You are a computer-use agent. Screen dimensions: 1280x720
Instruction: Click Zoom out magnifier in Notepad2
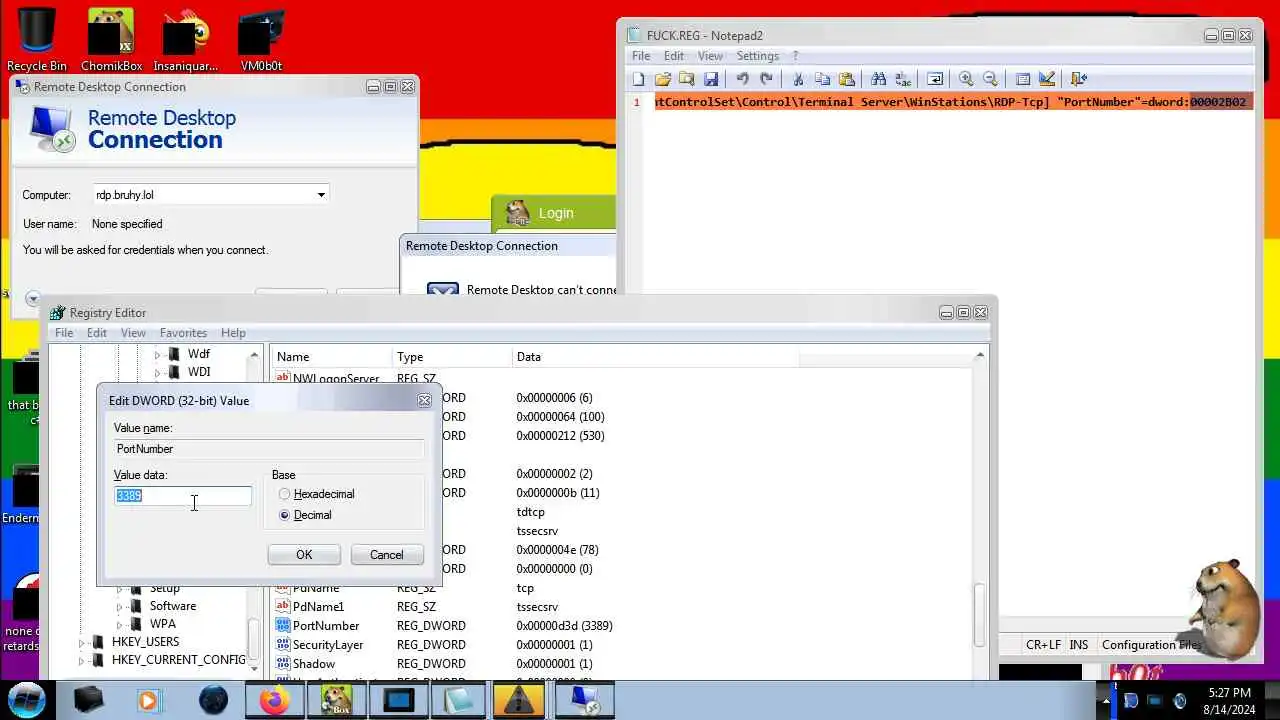[990, 79]
